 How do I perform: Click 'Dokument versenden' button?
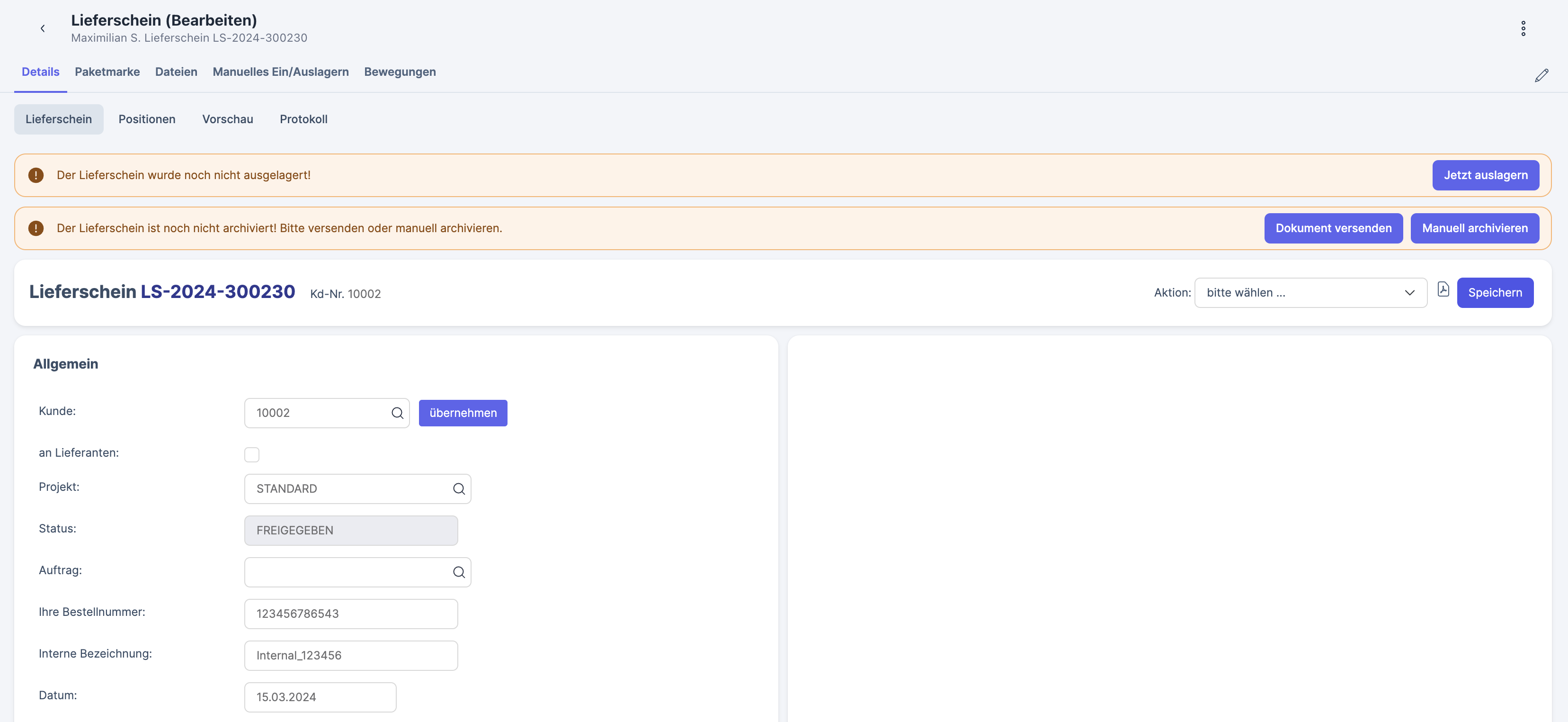(x=1333, y=228)
